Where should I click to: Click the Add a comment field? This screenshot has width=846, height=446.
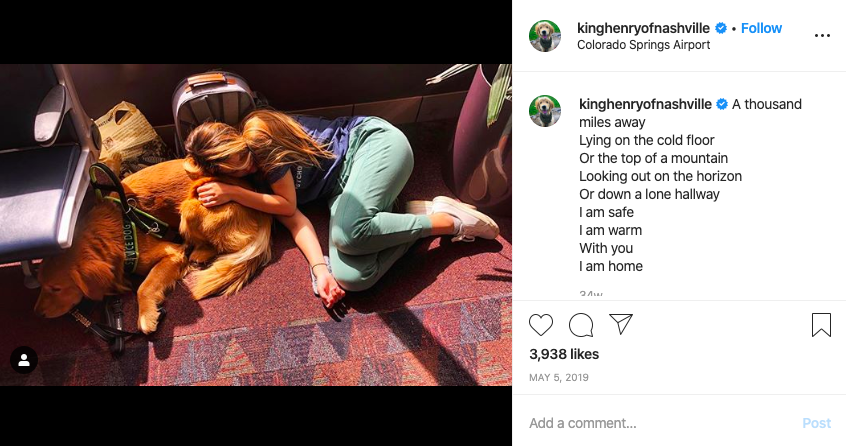pos(658,423)
